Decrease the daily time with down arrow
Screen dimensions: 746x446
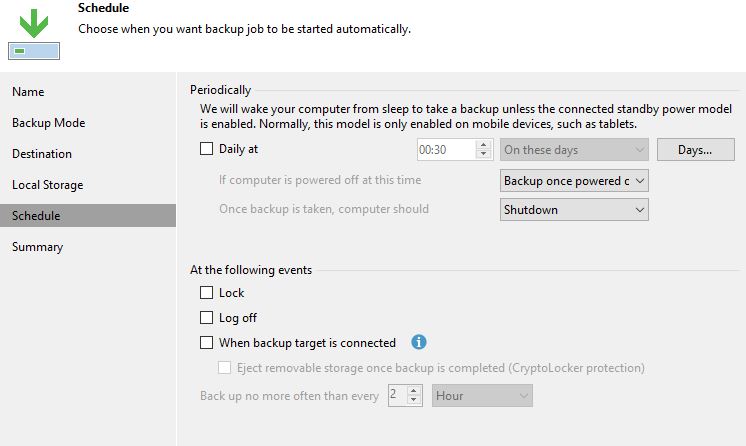tap(484, 155)
